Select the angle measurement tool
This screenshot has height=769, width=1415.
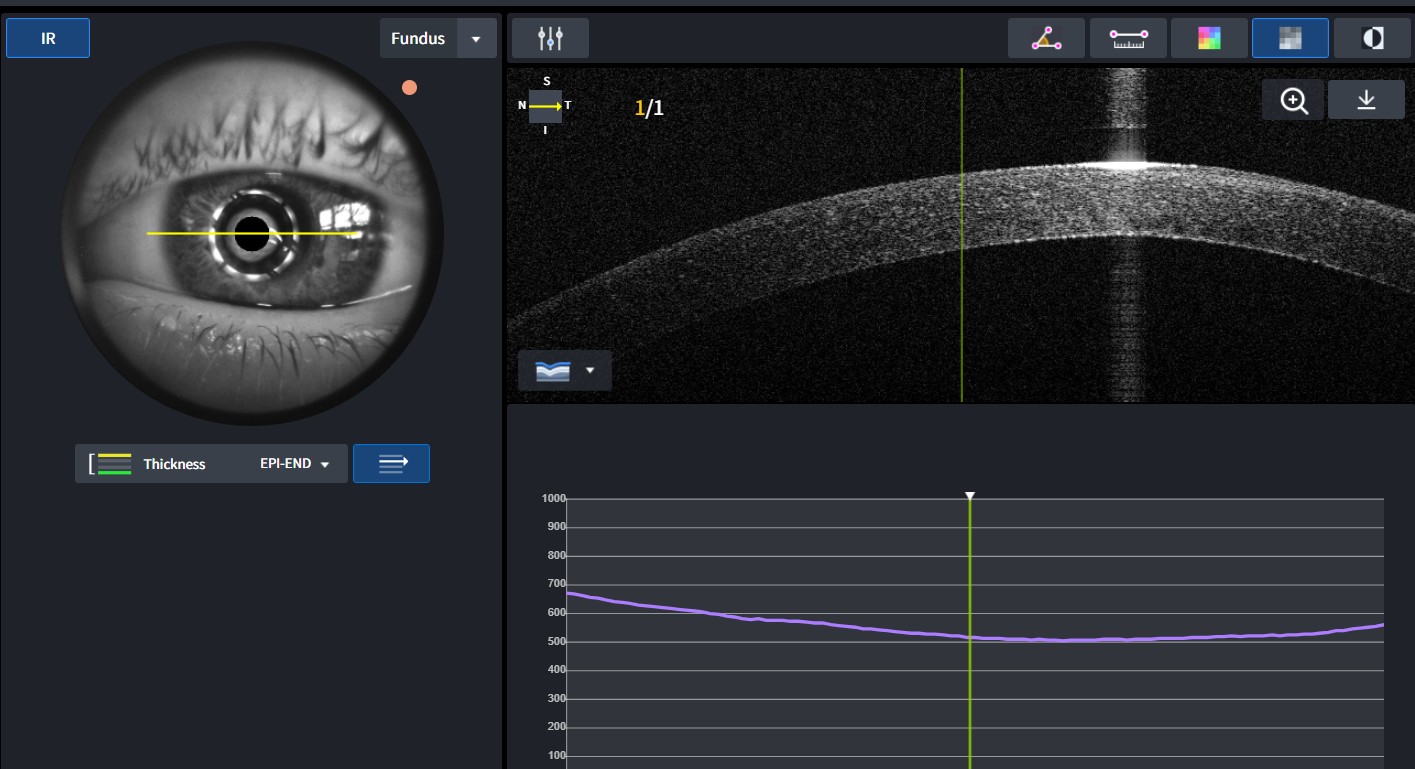click(x=1046, y=38)
